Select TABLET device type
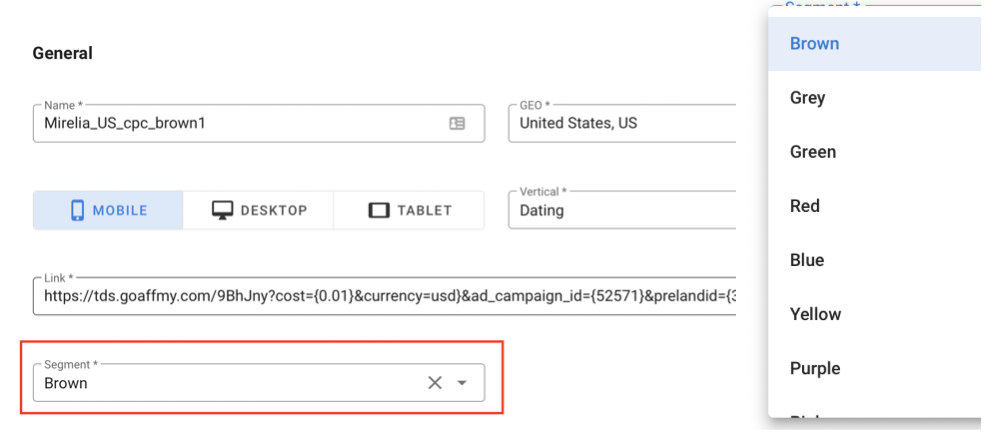The height and width of the screenshot is (440, 1006). 409,210
